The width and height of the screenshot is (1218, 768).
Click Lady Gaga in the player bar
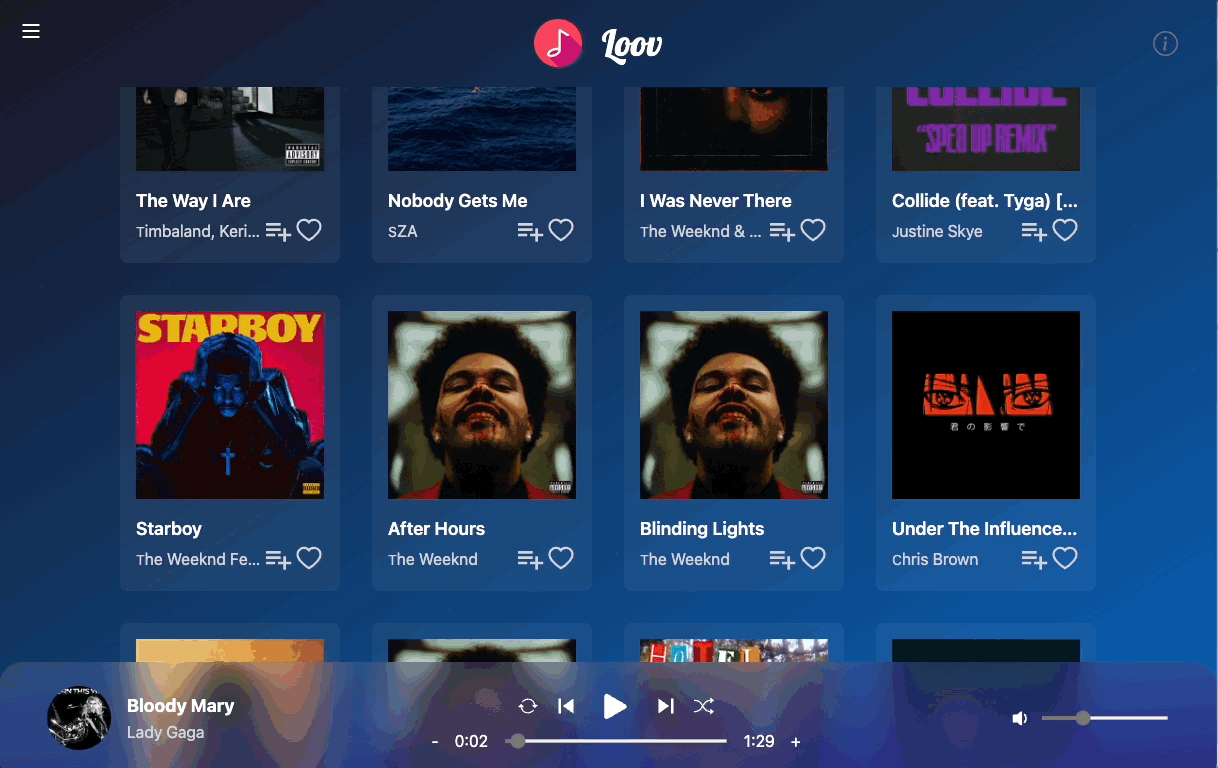(166, 732)
